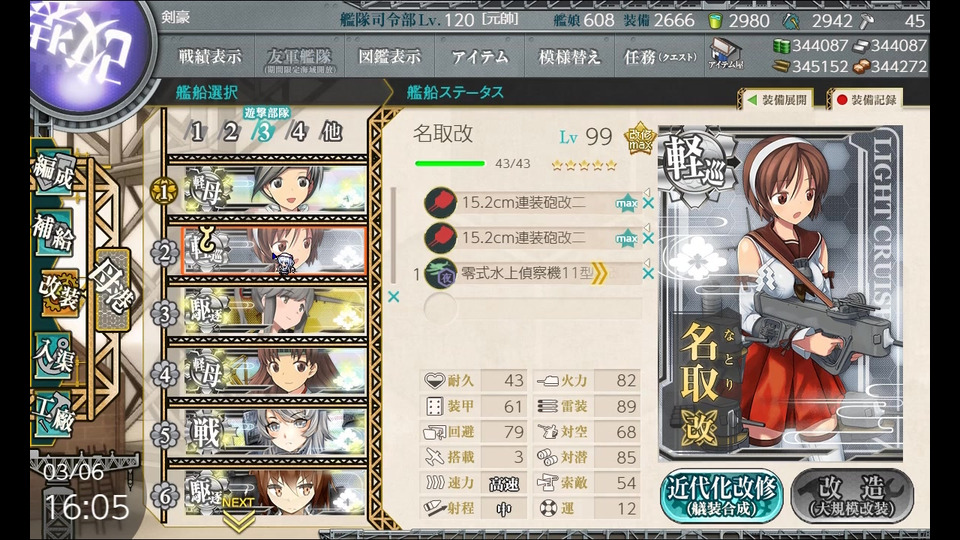This screenshot has height=540, width=960.
Task: Remove 零式水上偵察機11型 using its X
Action: tap(648, 274)
